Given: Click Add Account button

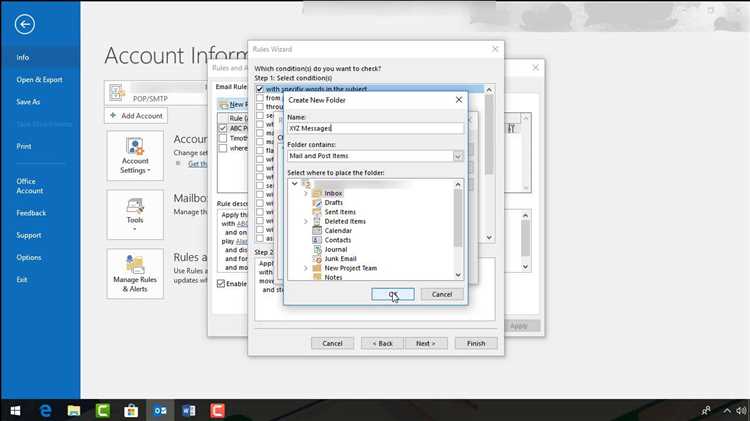Looking at the screenshot, I should click(136, 116).
